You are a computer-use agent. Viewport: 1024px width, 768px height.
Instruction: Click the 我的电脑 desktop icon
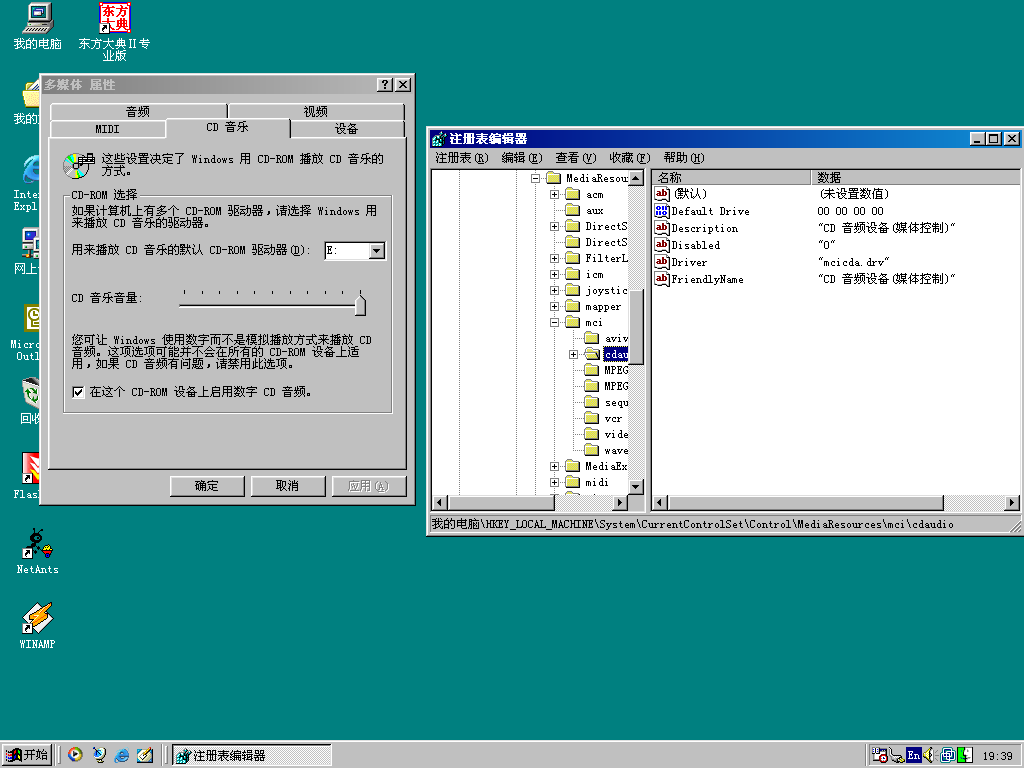pyautogui.click(x=38, y=18)
